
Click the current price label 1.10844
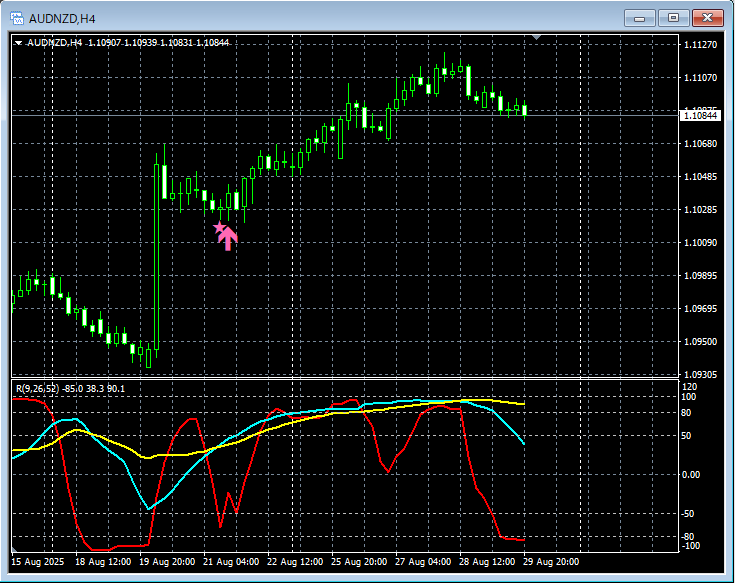click(x=700, y=116)
